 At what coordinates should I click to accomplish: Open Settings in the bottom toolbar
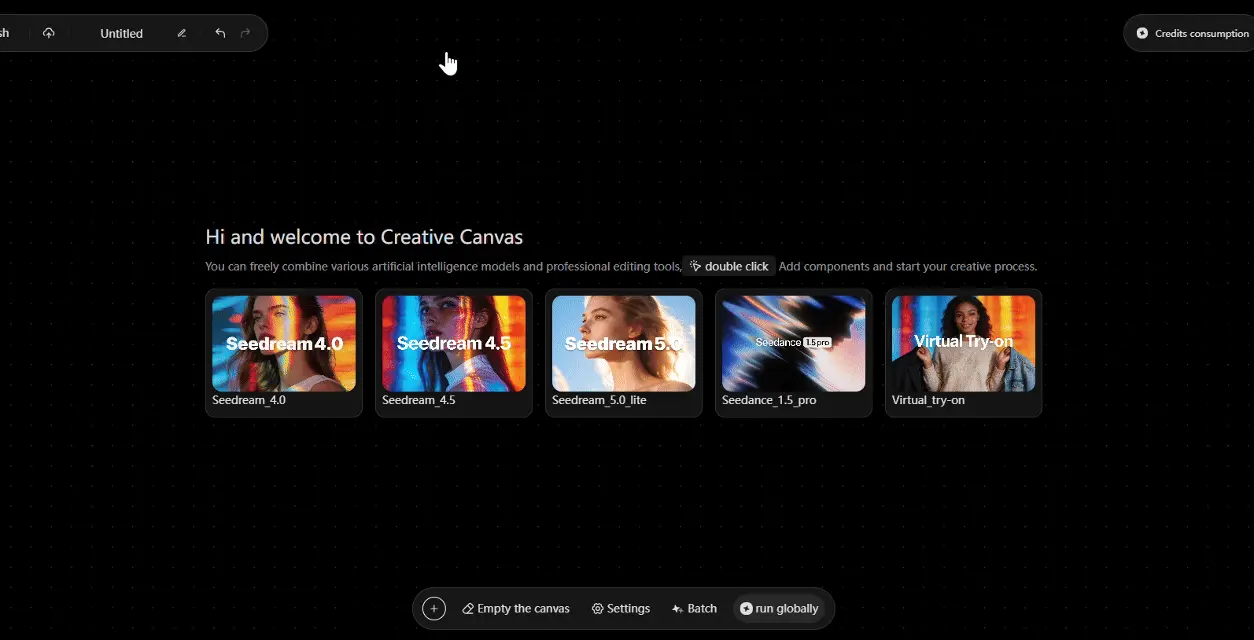621,608
